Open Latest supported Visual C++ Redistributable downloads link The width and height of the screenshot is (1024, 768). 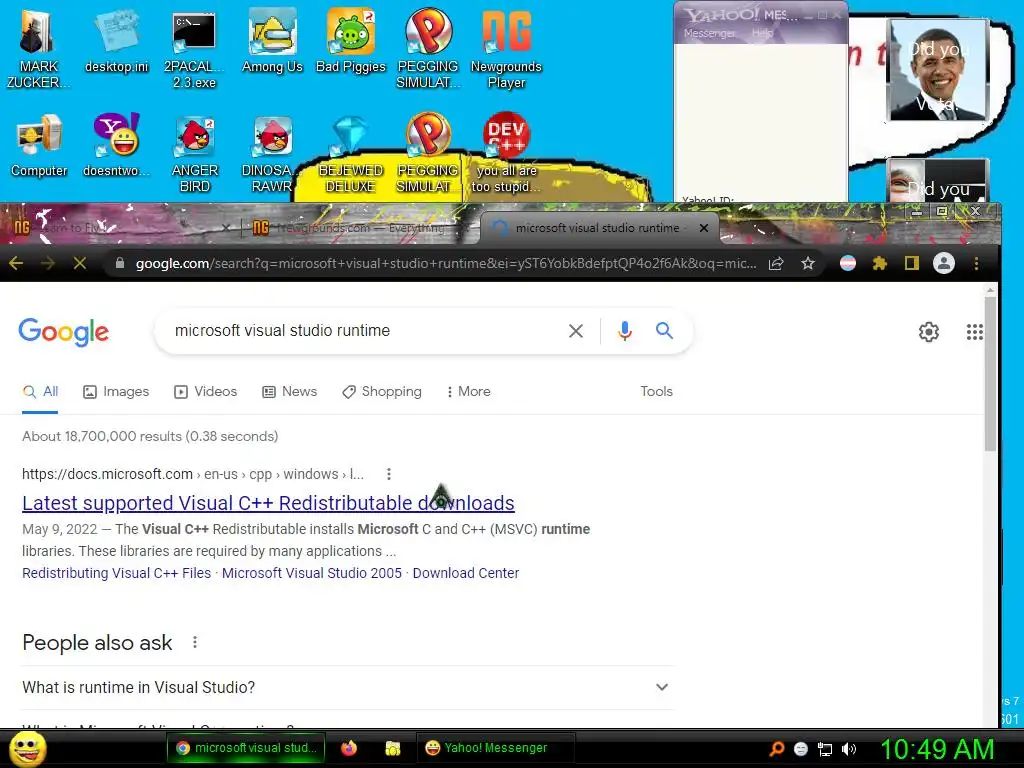268,503
